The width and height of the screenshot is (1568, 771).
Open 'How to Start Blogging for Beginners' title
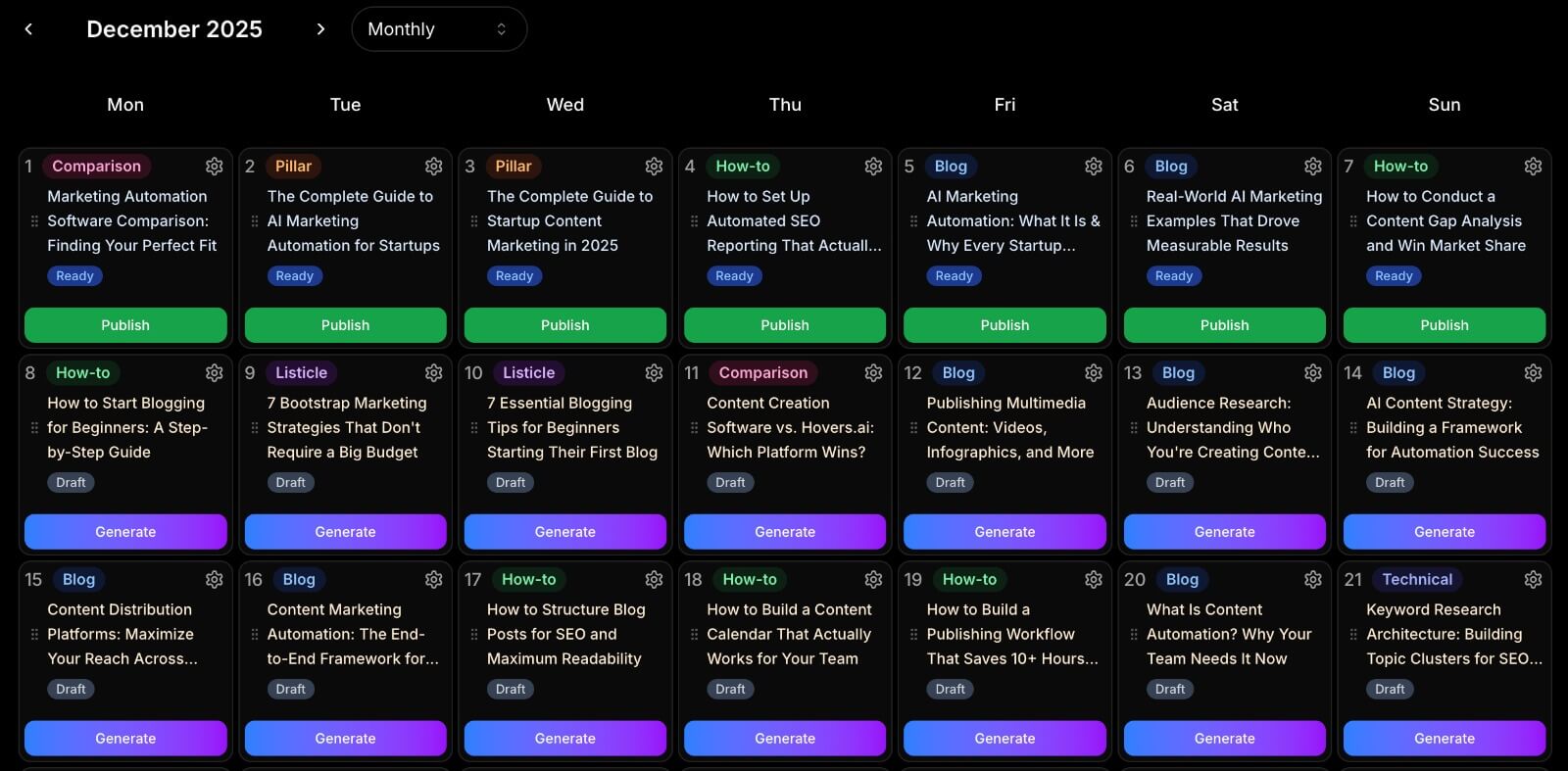[126, 427]
